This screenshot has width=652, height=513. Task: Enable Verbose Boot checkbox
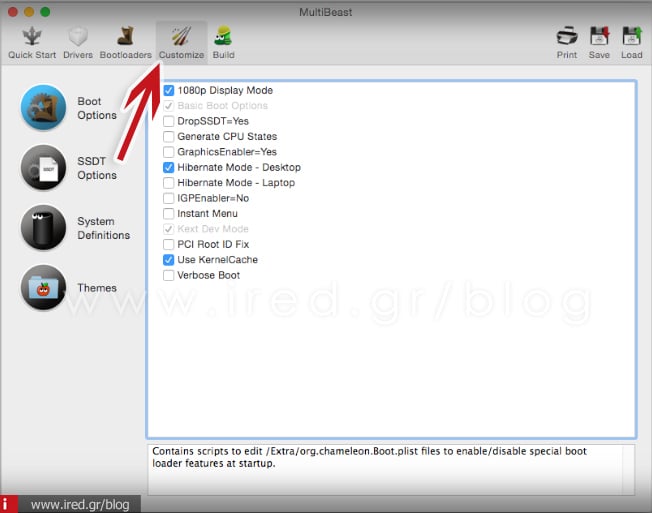pyautogui.click(x=168, y=275)
